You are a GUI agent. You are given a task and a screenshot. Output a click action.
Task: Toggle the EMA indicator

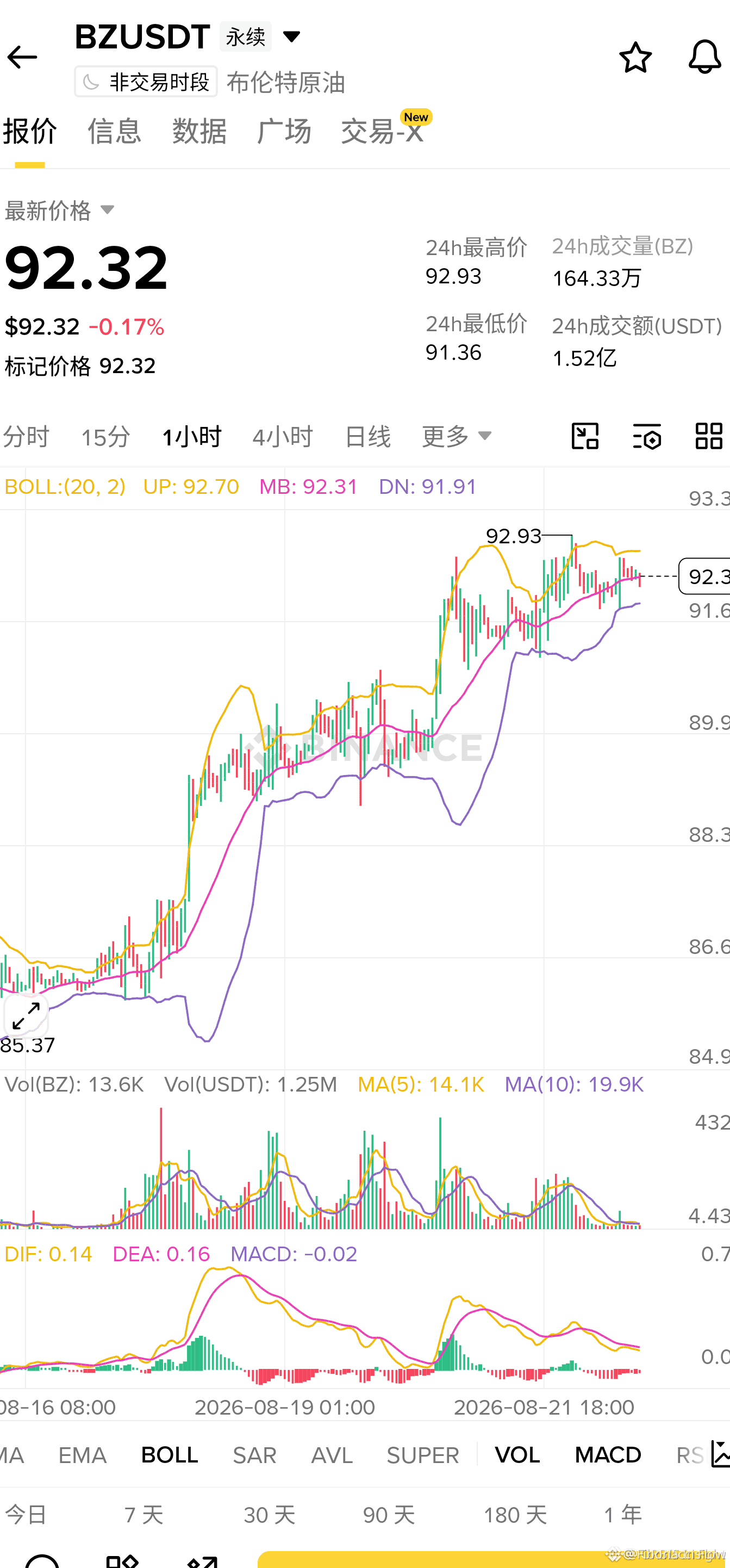[x=83, y=1455]
